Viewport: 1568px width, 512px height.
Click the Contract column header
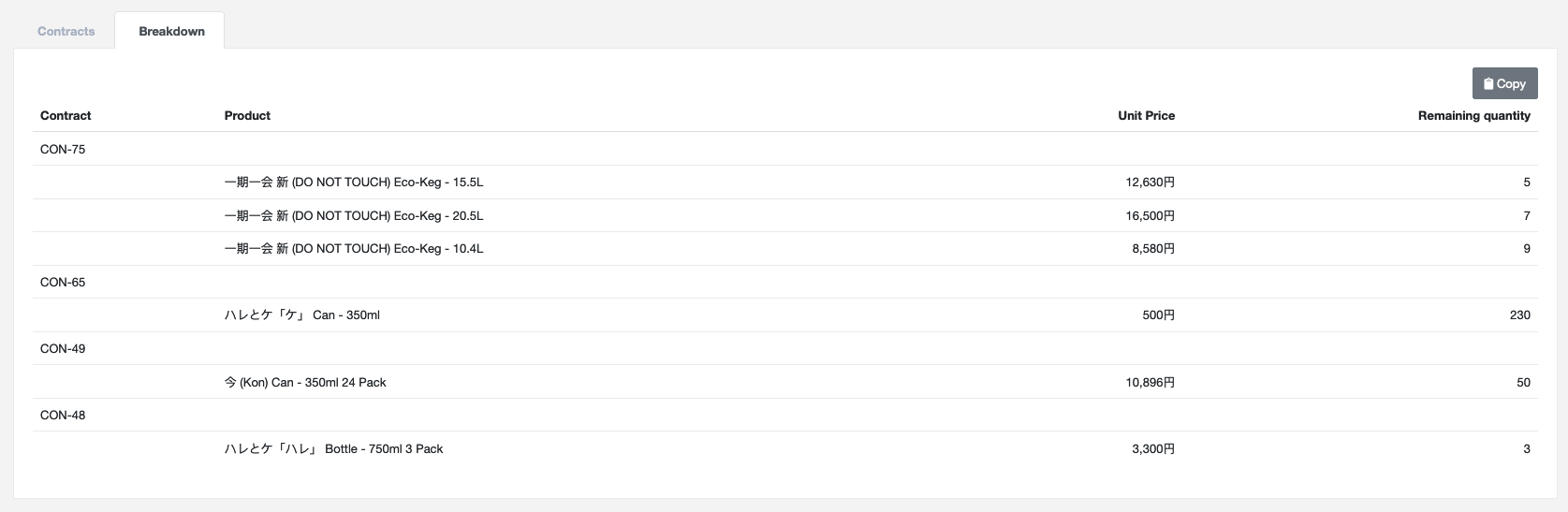[x=66, y=115]
